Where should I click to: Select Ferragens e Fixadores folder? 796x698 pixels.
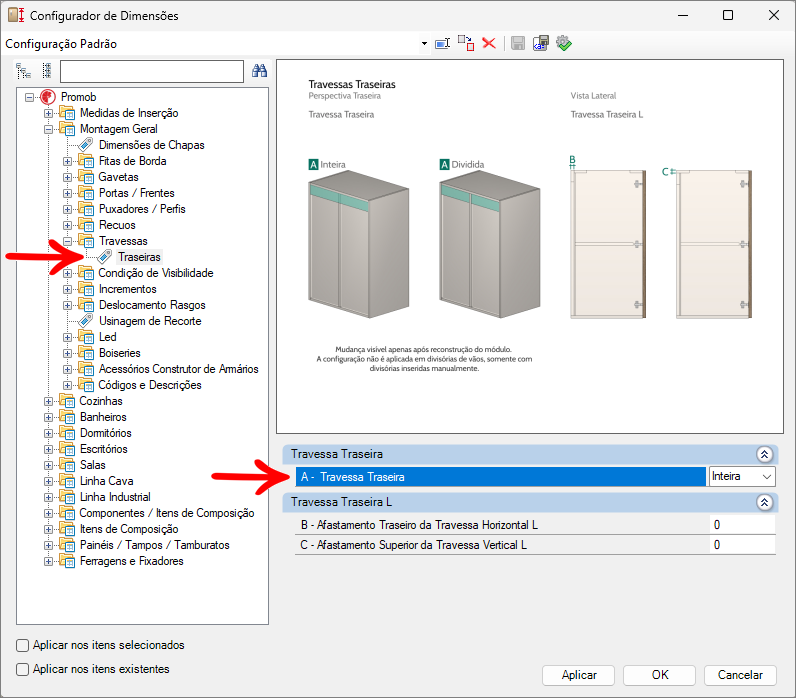click(131, 561)
